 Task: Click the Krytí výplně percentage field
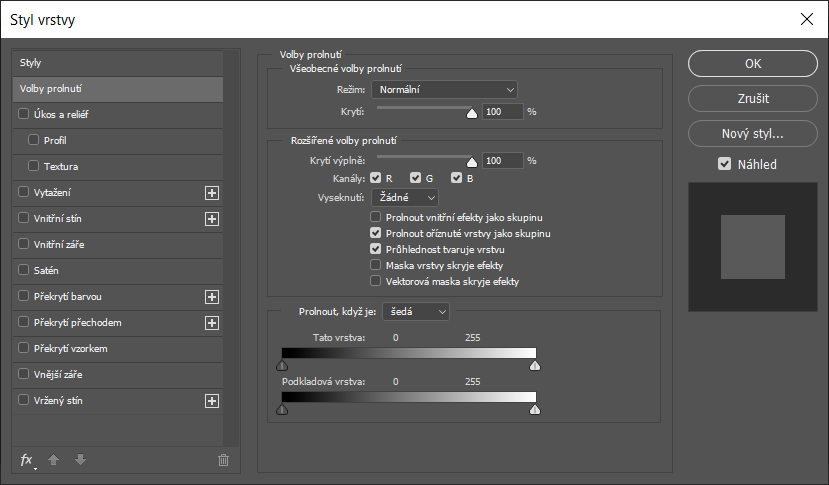(502, 160)
